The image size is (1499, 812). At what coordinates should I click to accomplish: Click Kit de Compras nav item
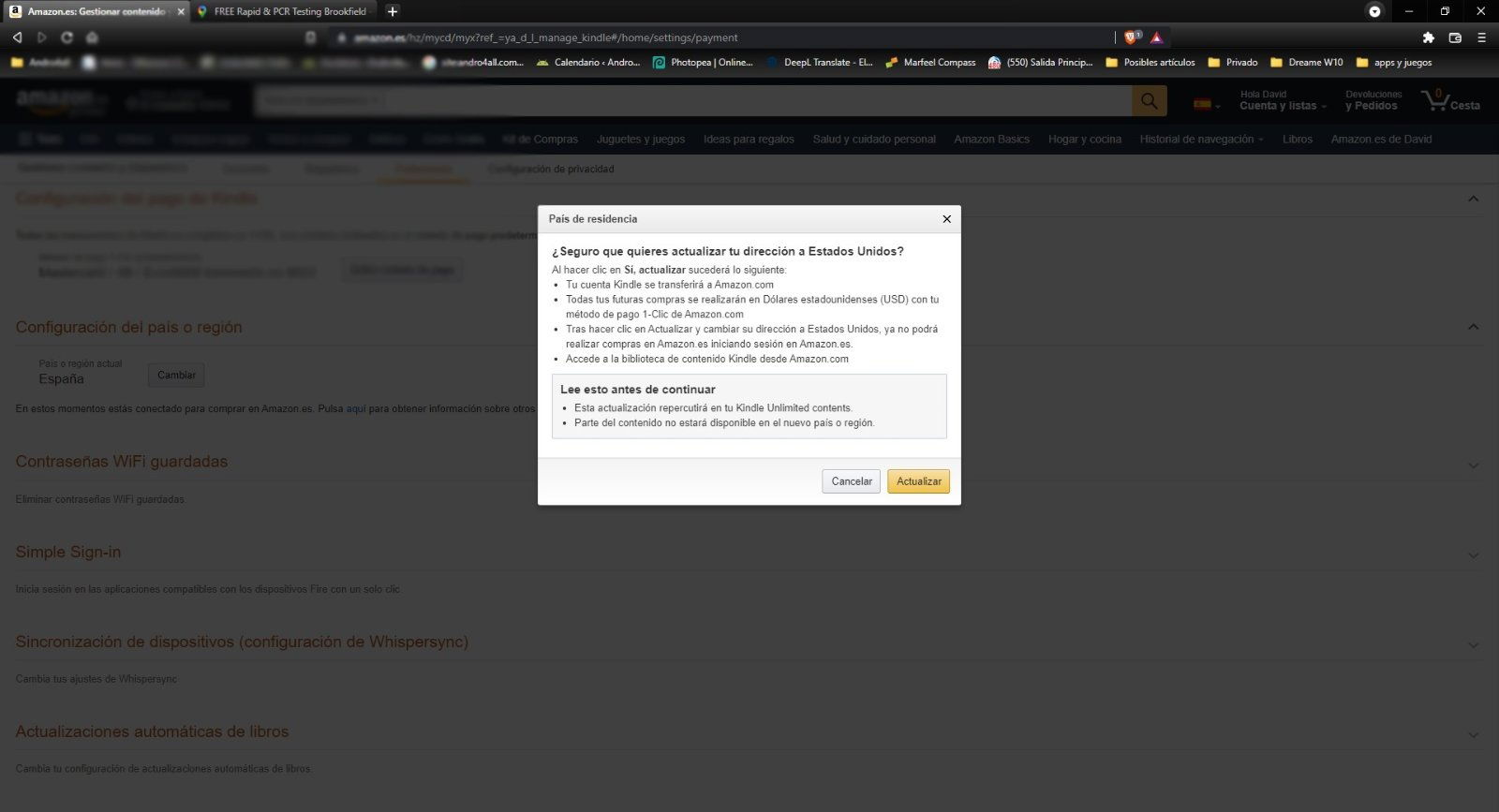click(541, 140)
